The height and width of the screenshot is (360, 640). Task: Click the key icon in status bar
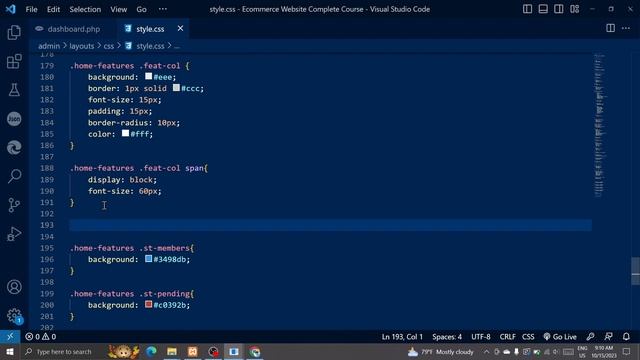590,337
